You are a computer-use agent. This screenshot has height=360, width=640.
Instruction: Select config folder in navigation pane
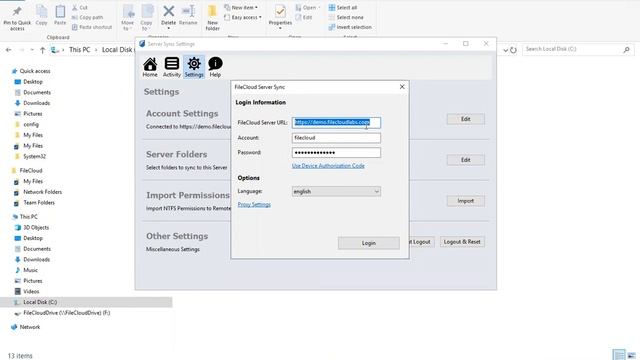click(27, 124)
